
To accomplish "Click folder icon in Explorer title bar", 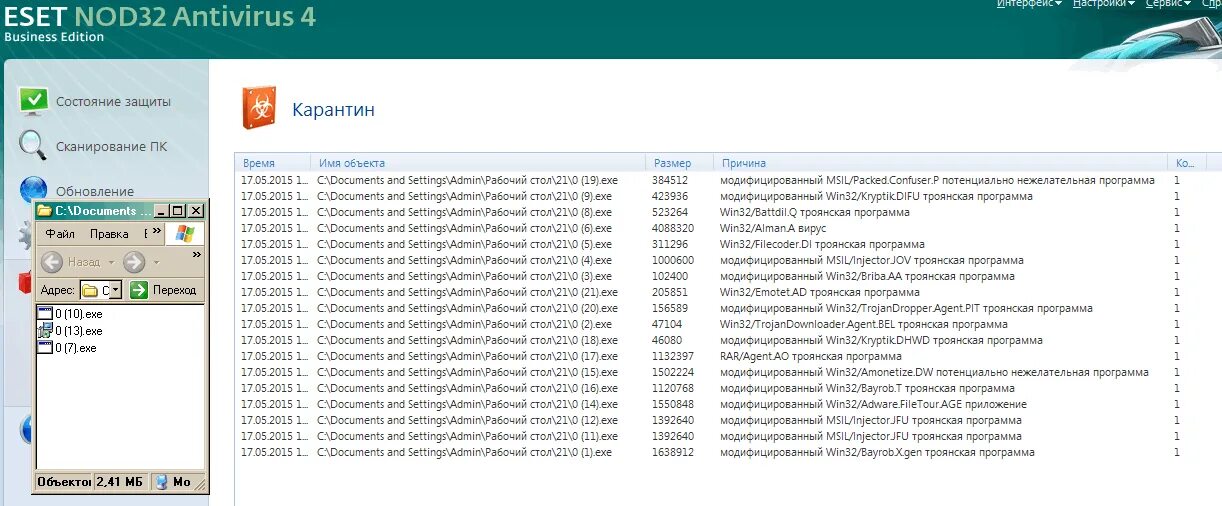I will coord(44,211).
